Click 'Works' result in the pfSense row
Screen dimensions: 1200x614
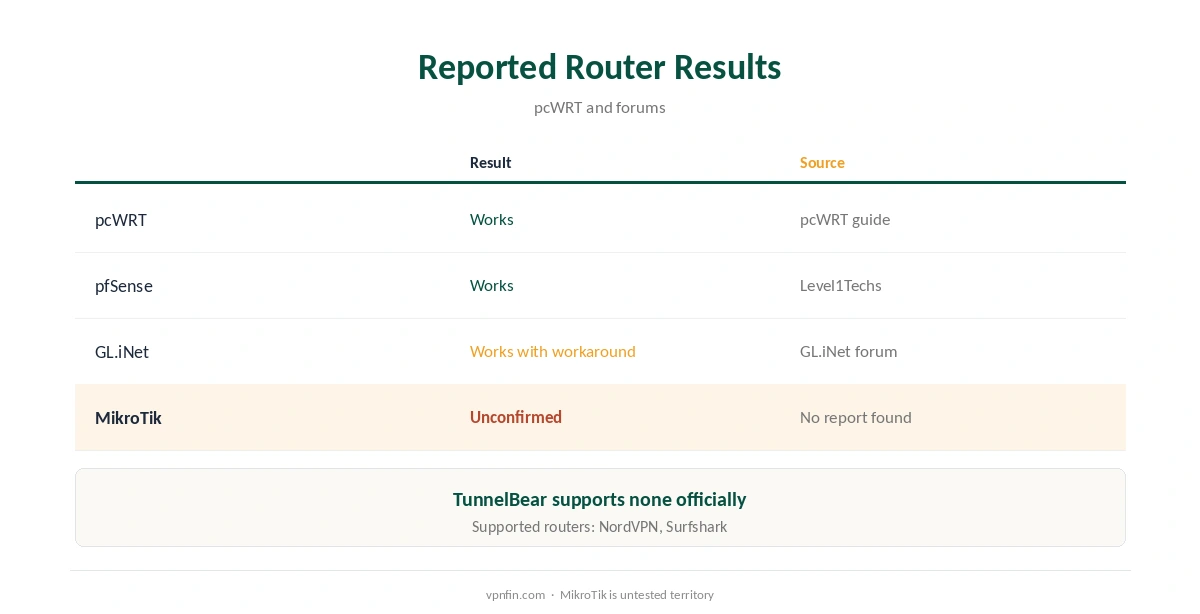pos(492,285)
